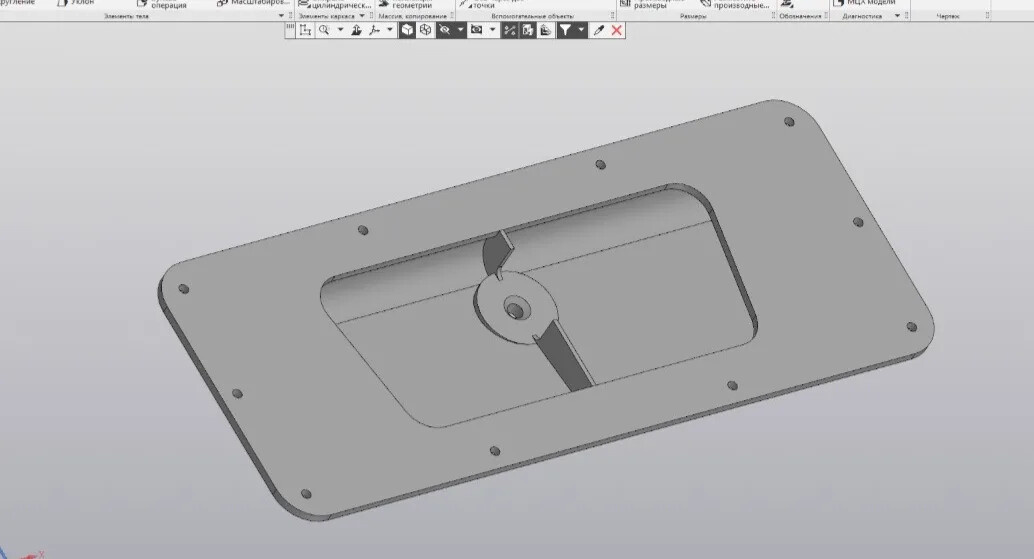Expand the Элементы каркаса panel arrow
This screenshot has width=1034, height=559.
coord(362,16)
